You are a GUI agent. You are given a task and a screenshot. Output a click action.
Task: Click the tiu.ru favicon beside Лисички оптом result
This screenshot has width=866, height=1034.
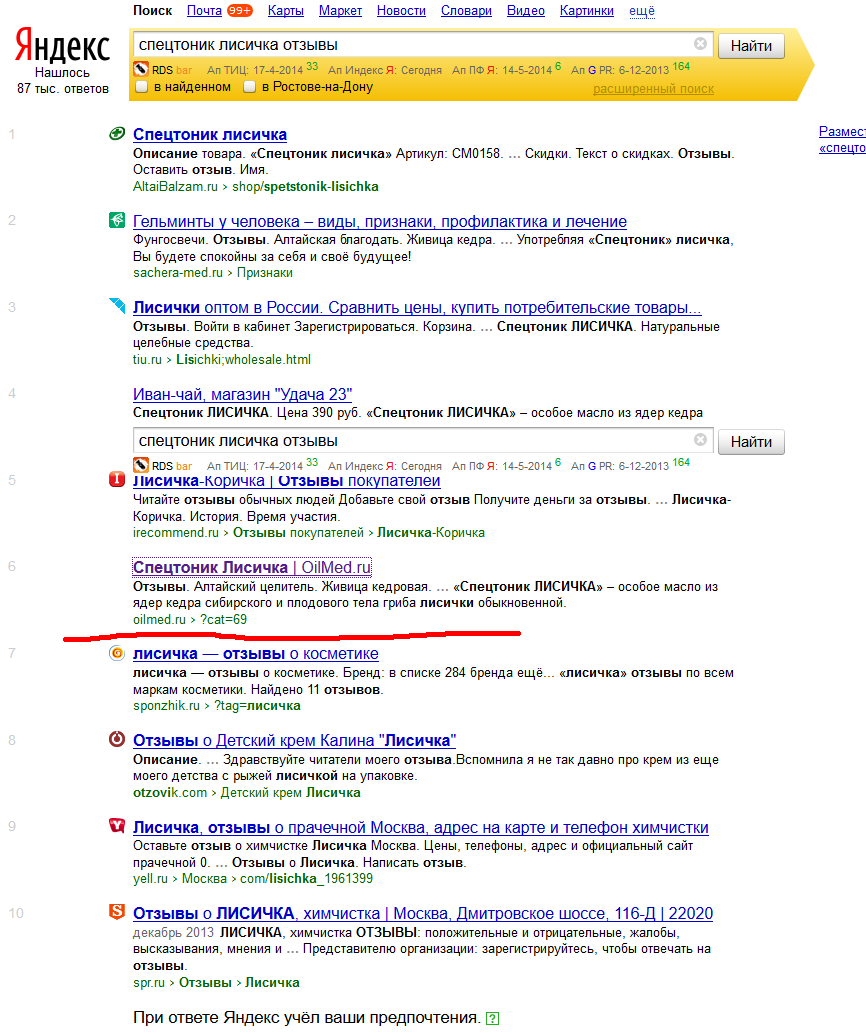117,305
